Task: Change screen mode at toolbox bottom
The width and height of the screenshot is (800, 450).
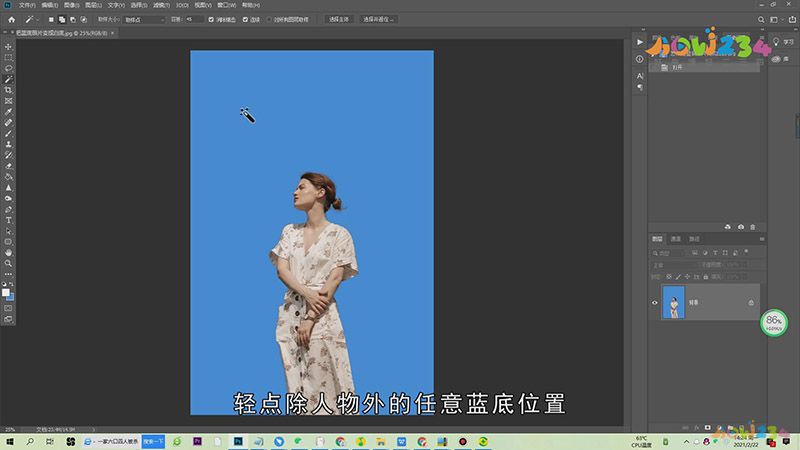Action: click(x=8, y=319)
